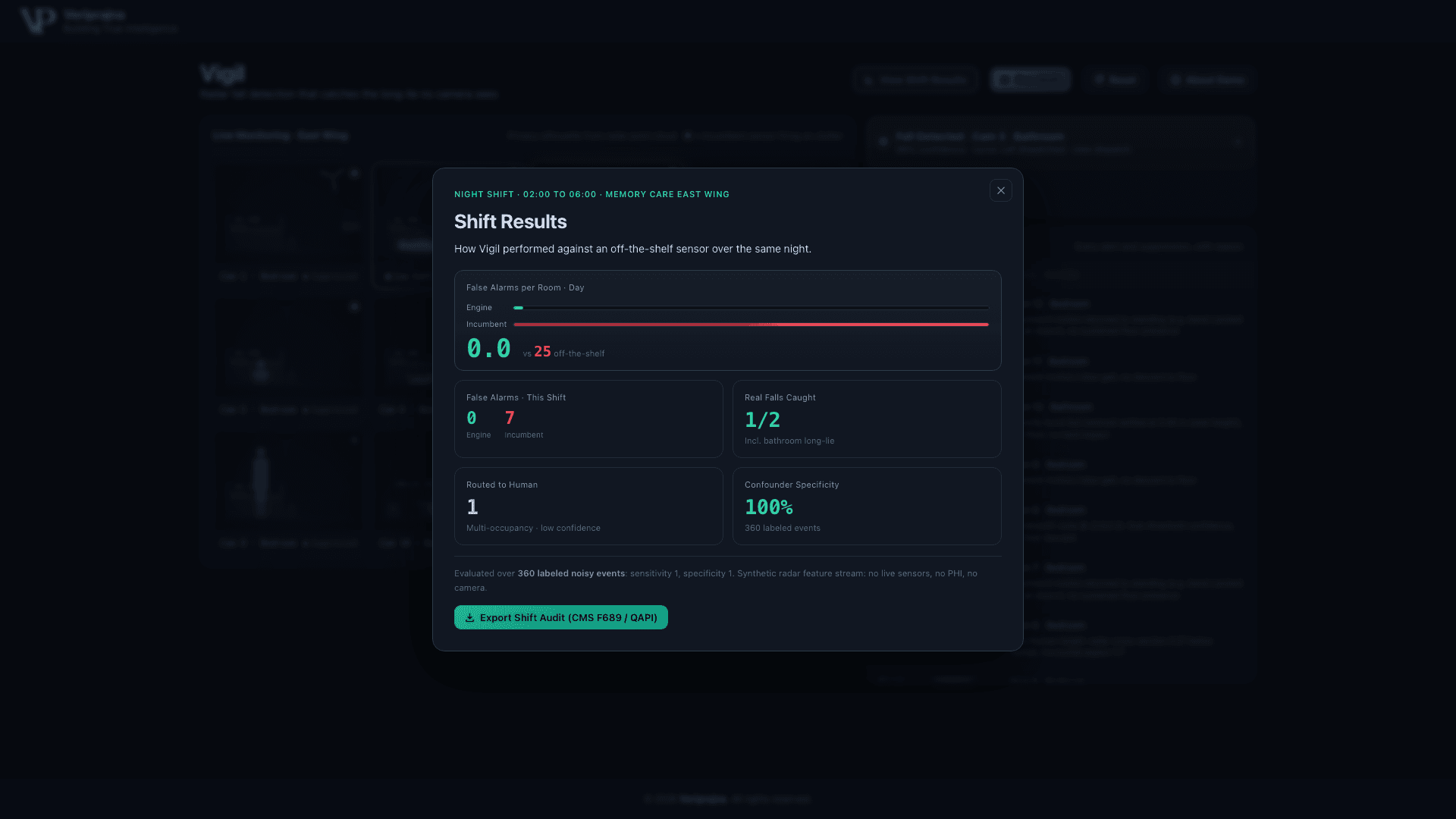Click the Engine false-alarm progress bar

tap(751, 308)
